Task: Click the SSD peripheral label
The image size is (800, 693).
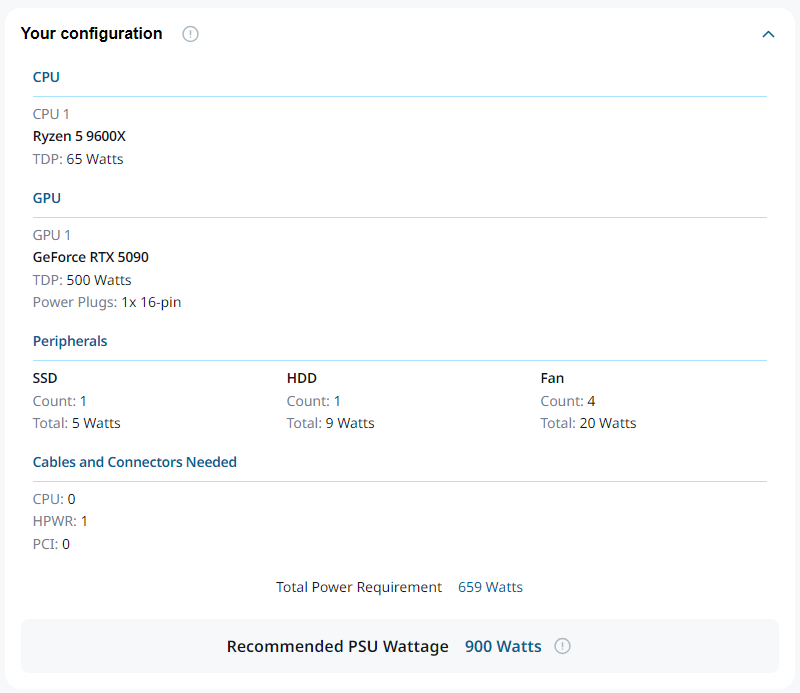Action: tap(45, 378)
